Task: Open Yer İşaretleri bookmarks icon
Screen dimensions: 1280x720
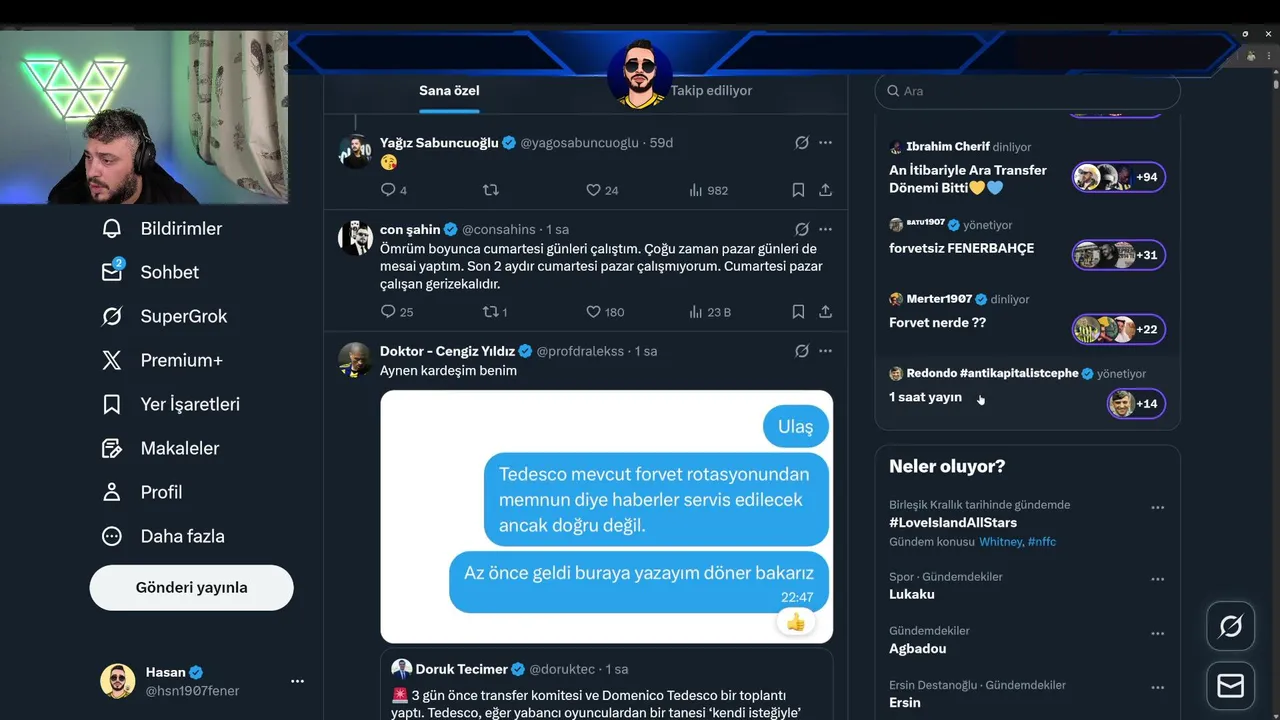Action: 112,404
